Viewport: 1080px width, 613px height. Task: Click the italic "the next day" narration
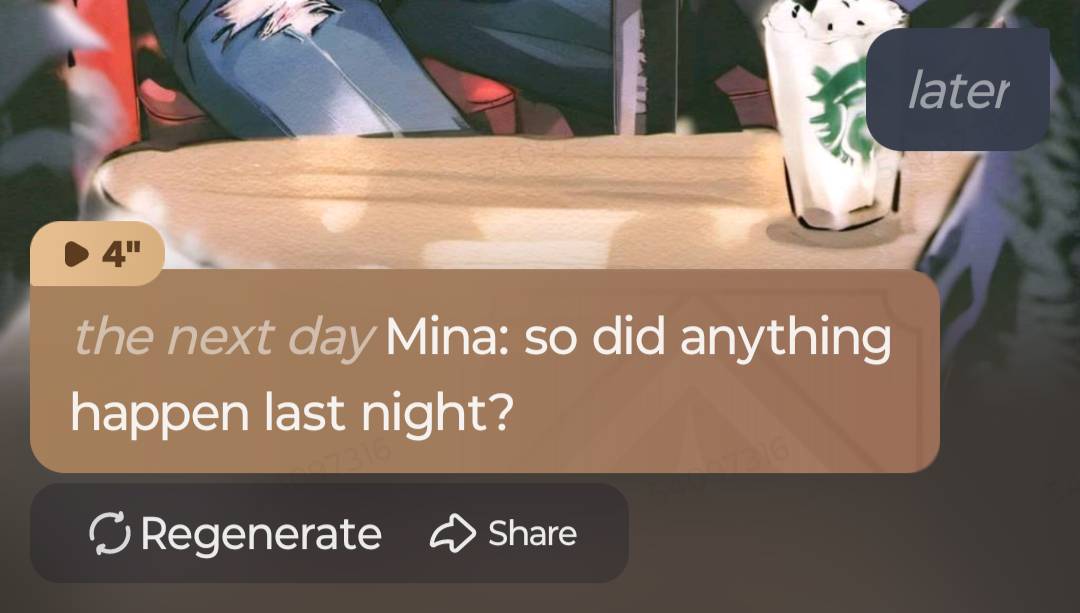(x=224, y=337)
